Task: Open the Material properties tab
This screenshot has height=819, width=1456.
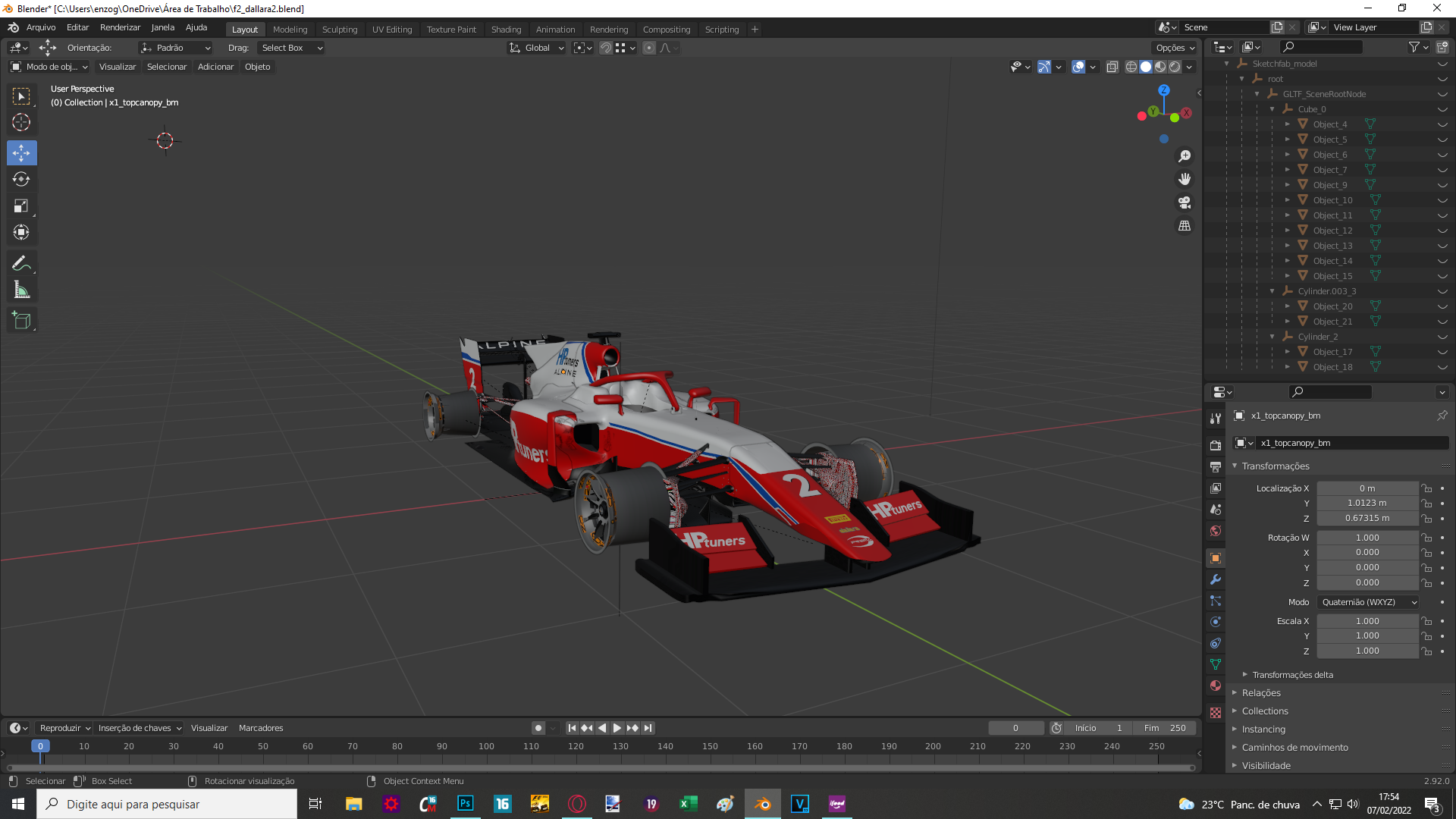Action: coord(1216,686)
